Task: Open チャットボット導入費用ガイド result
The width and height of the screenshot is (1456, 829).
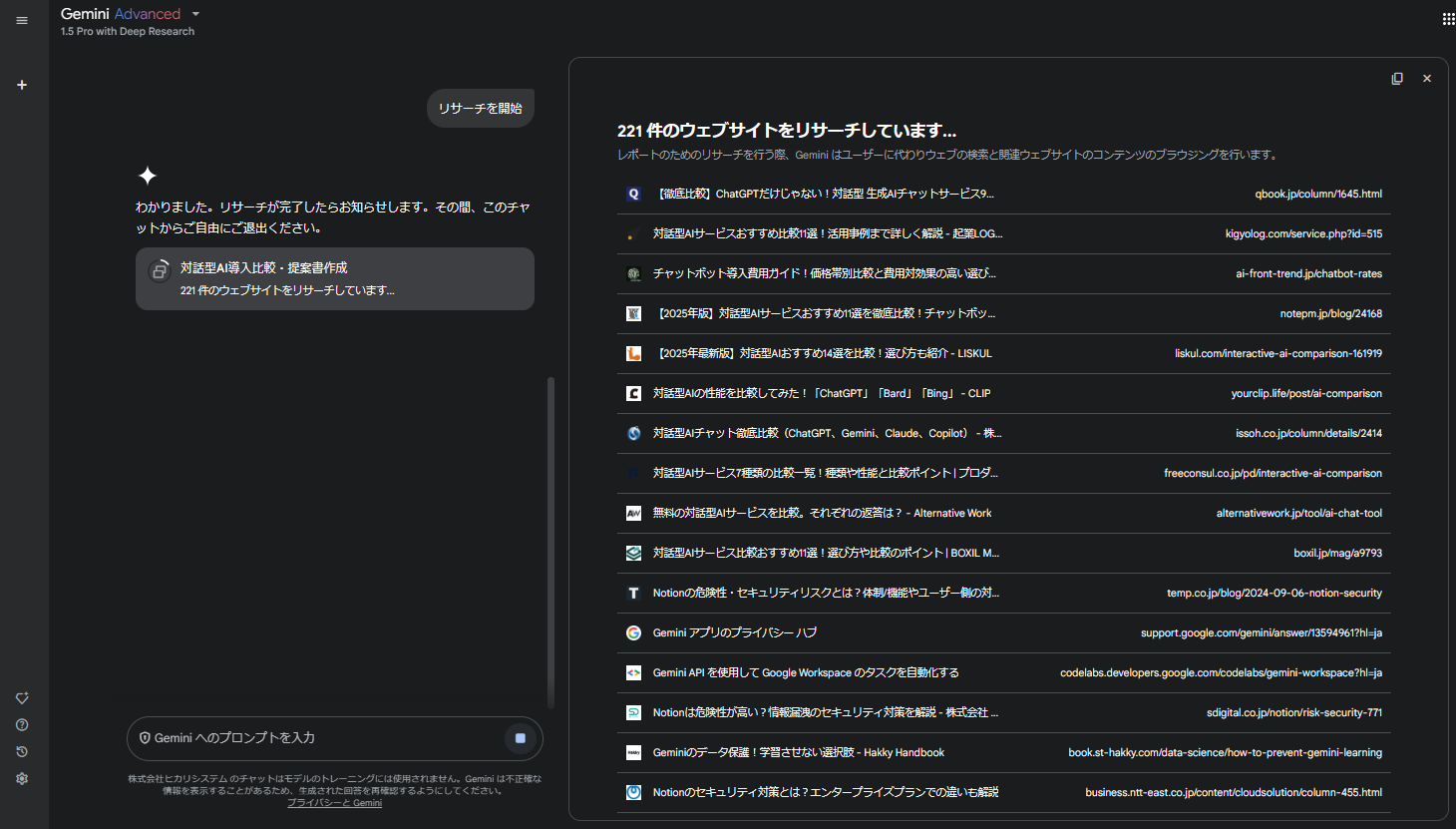Action: click(825, 274)
